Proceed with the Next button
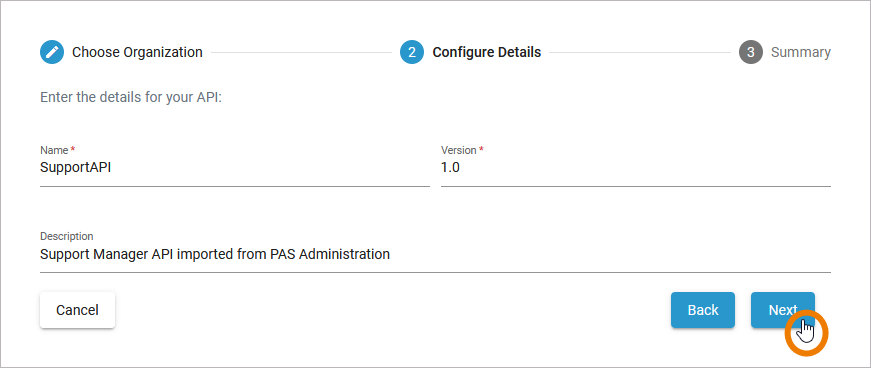The width and height of the screenshot is (871, 368). pyautogui.click(x=783, y=310)
